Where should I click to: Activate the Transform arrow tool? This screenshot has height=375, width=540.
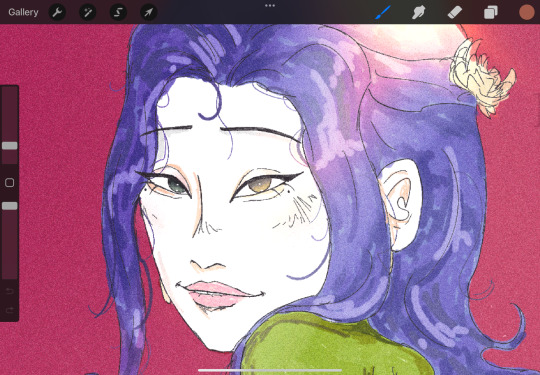(x=149, y=13)
